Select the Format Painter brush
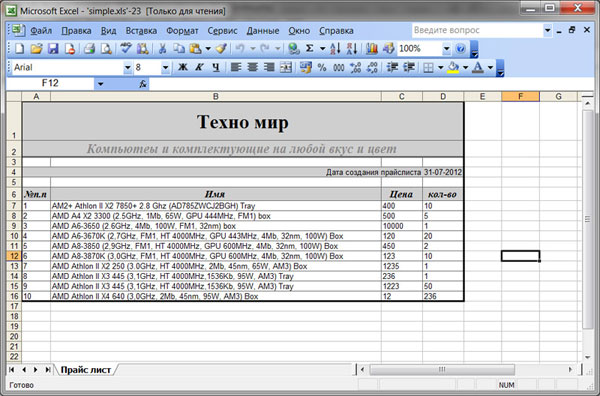Viewport: 600px width, 396px height. [x=221, y=49]
